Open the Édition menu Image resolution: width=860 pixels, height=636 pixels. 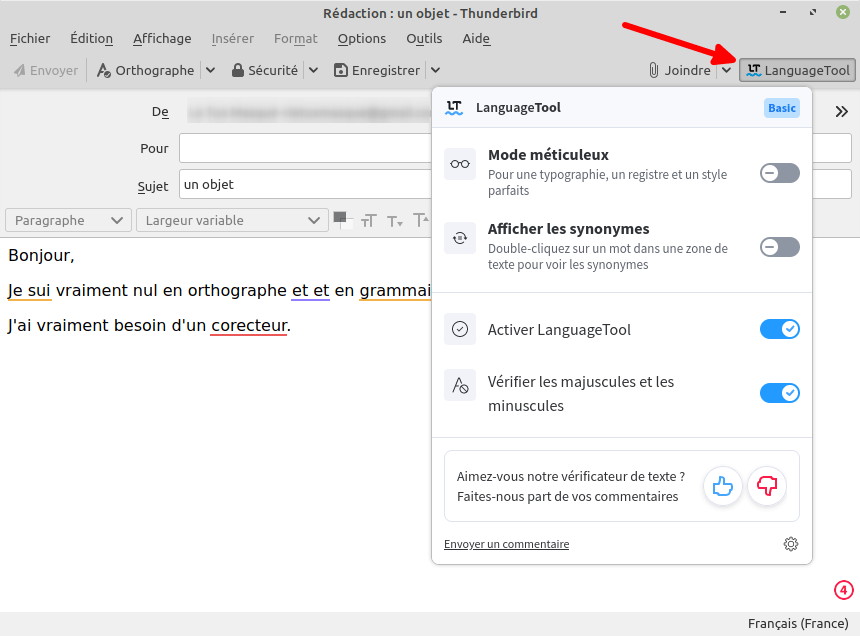[92, 38]
